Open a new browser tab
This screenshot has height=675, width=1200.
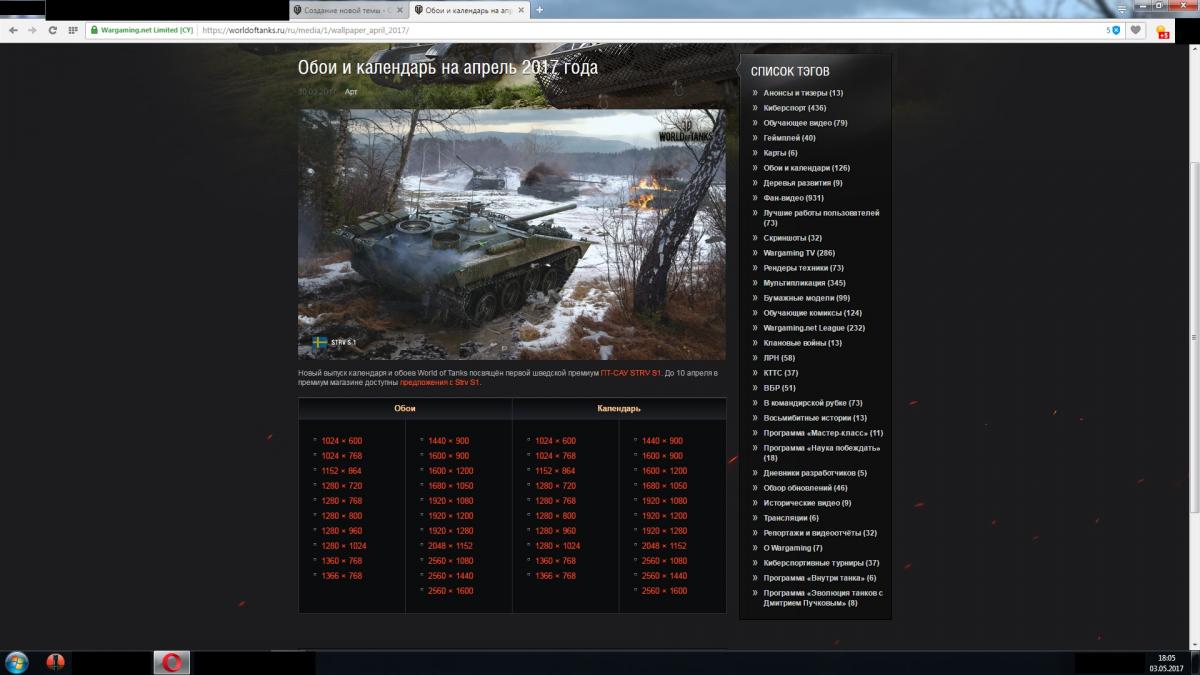(x=540, y=9)
